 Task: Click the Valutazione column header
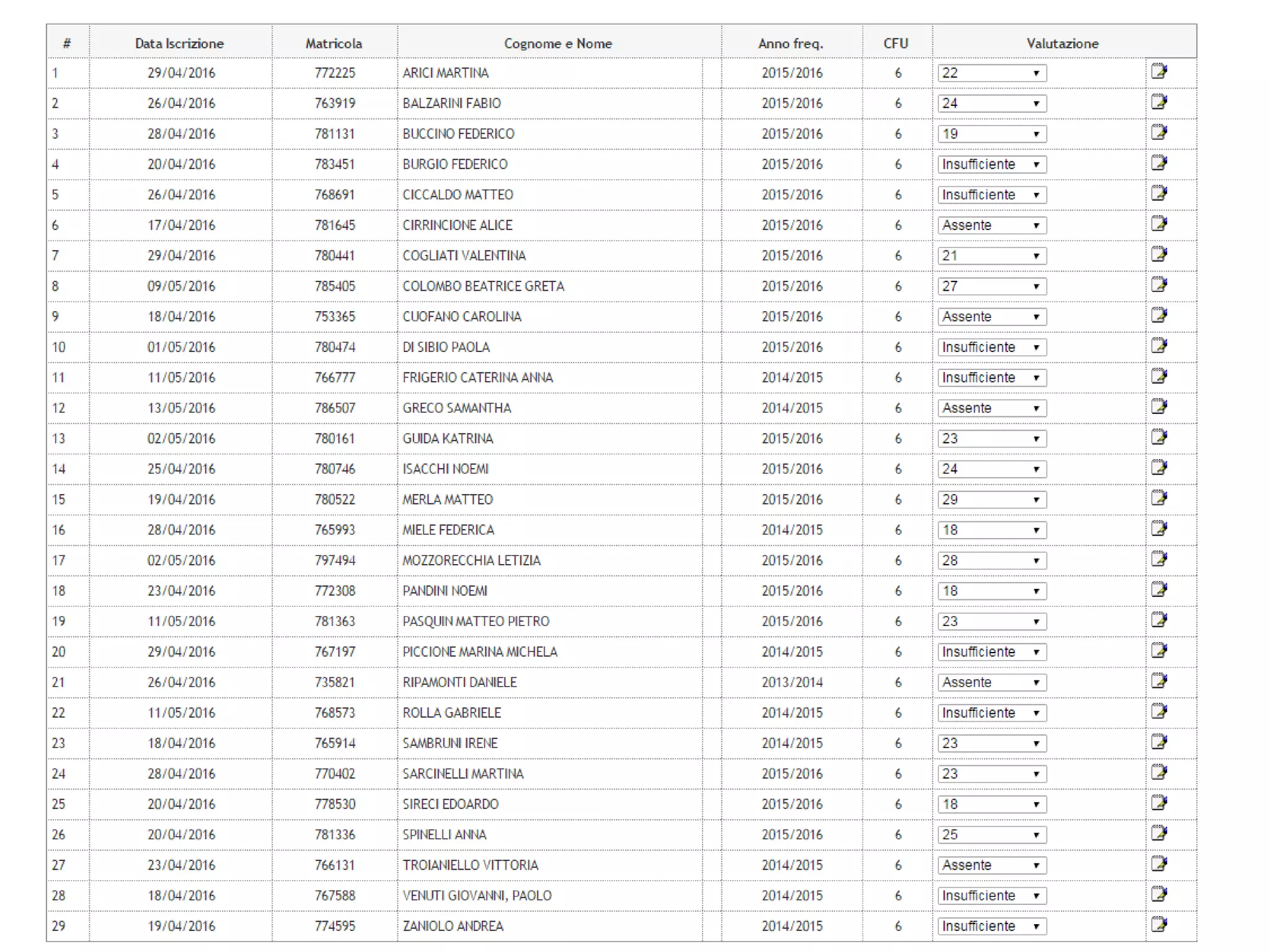(x=1062, y=43)
